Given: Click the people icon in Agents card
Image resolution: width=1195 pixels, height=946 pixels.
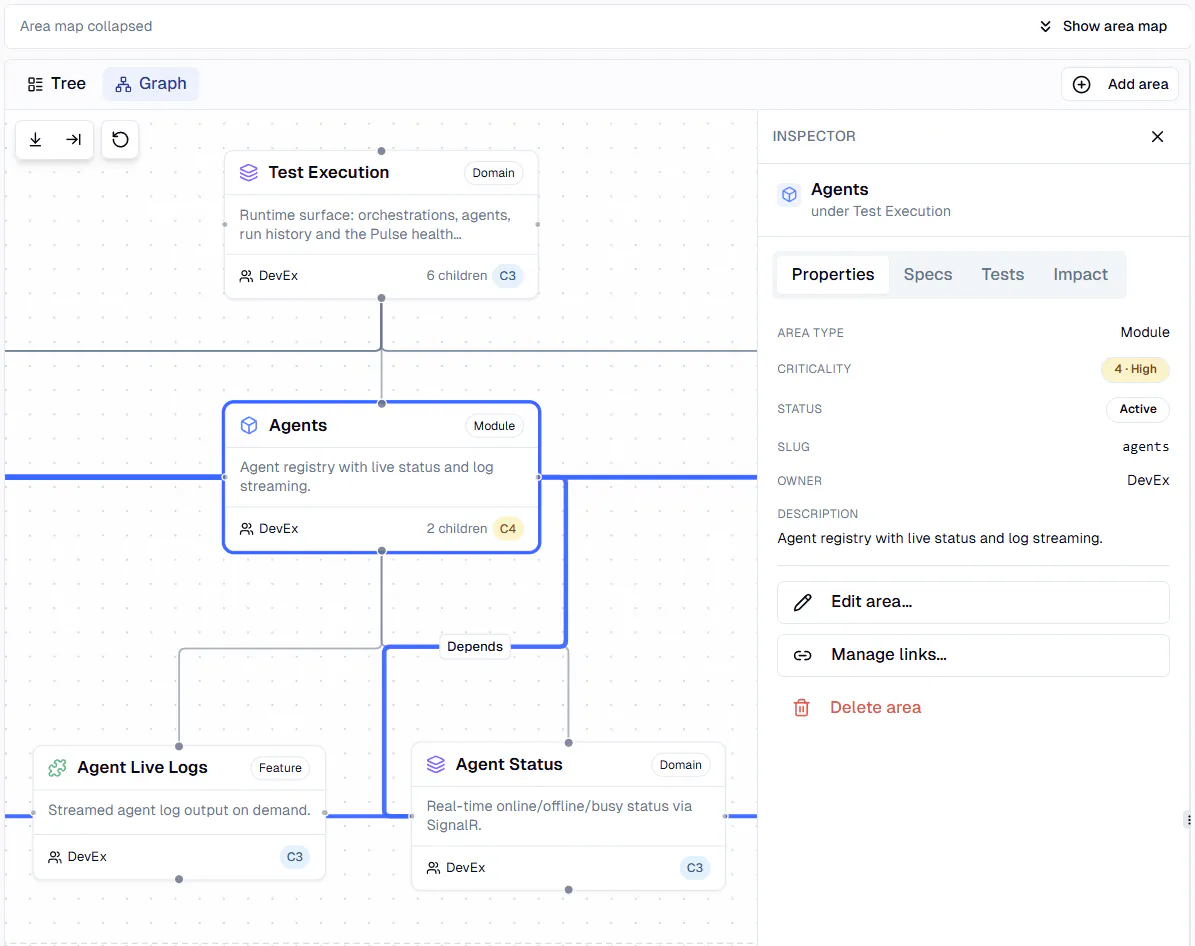Looking at the screenshot, I should click(246, 529).
